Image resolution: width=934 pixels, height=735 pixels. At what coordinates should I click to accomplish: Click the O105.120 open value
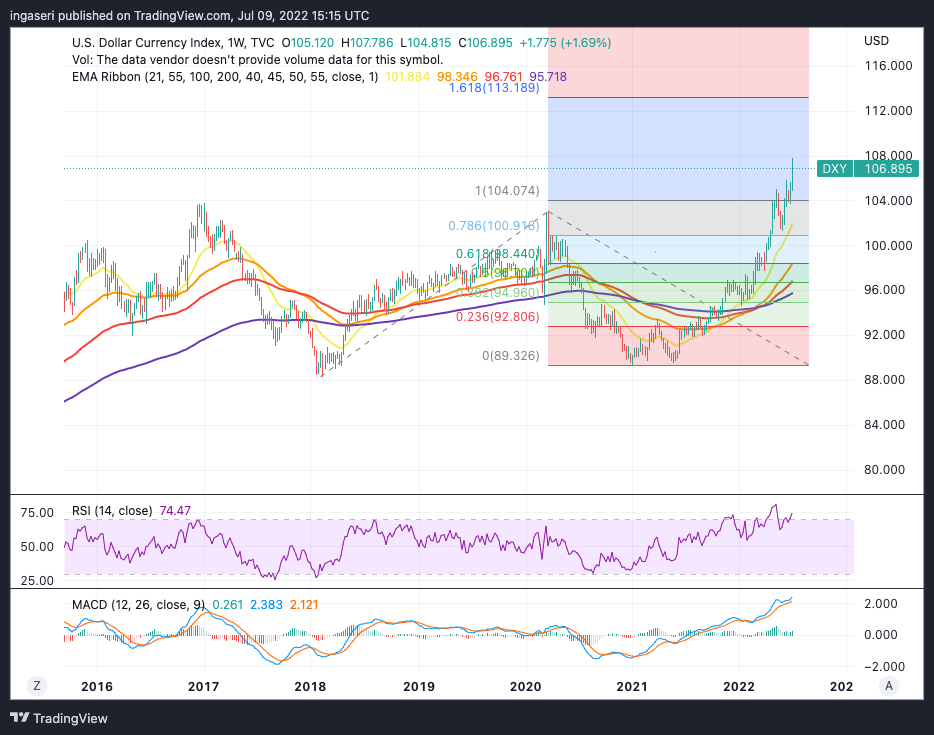pyautogui.click(x=308, y=43)
